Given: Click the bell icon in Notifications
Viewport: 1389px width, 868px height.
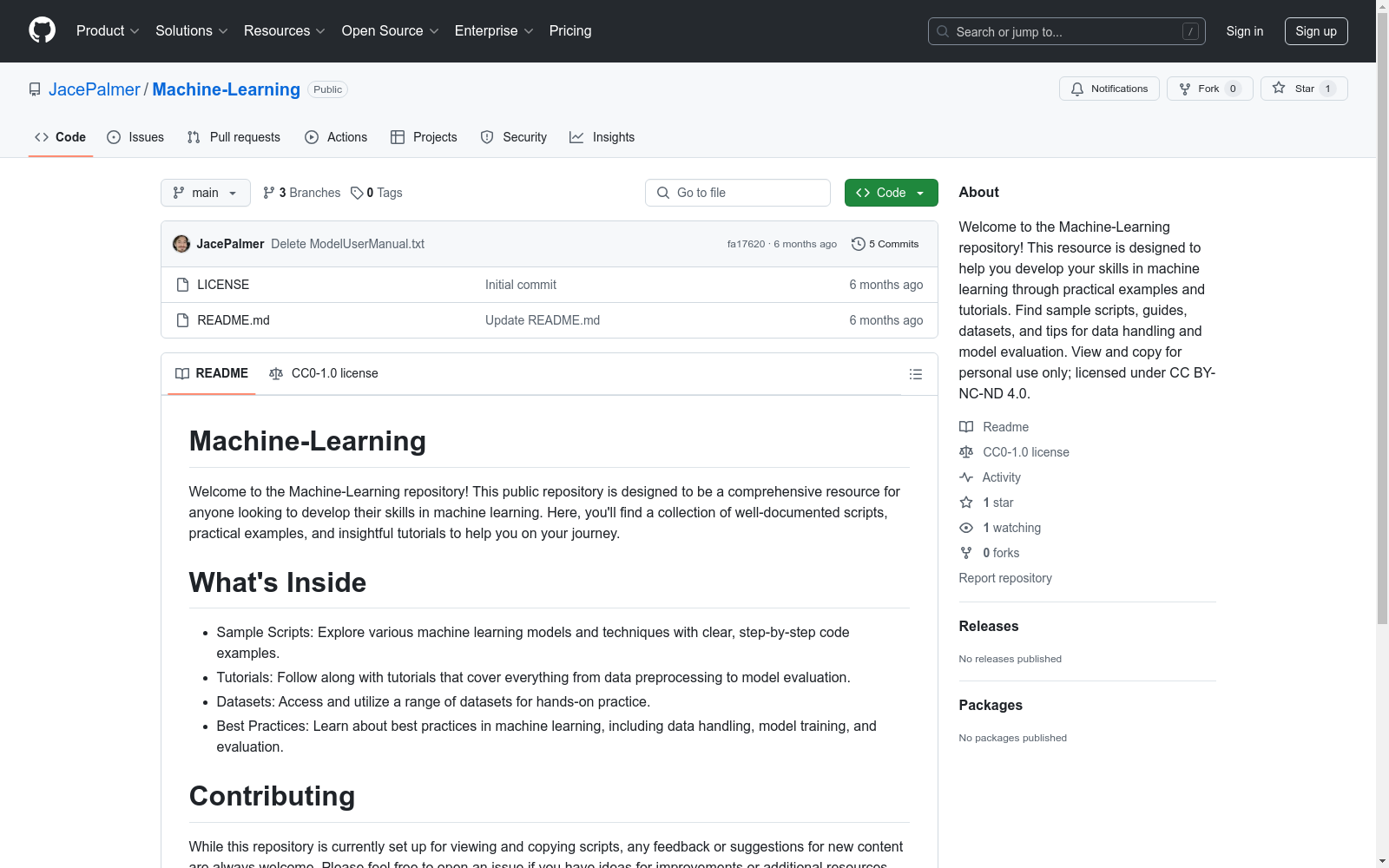Looking at the screenshot, I should pos(1077,89).
